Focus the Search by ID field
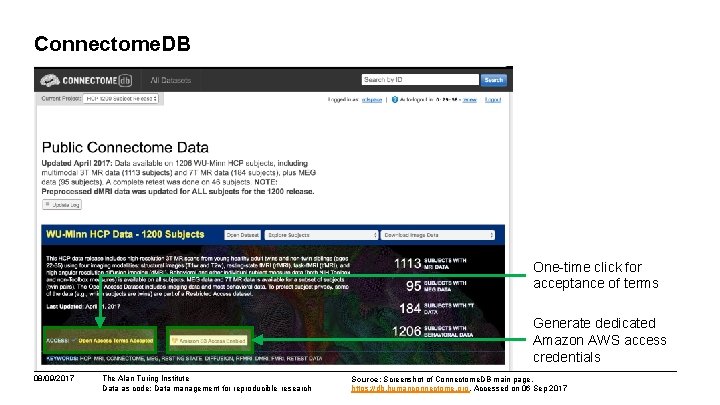This screenshot has width=720, height=405. click(x=420, y=80)
